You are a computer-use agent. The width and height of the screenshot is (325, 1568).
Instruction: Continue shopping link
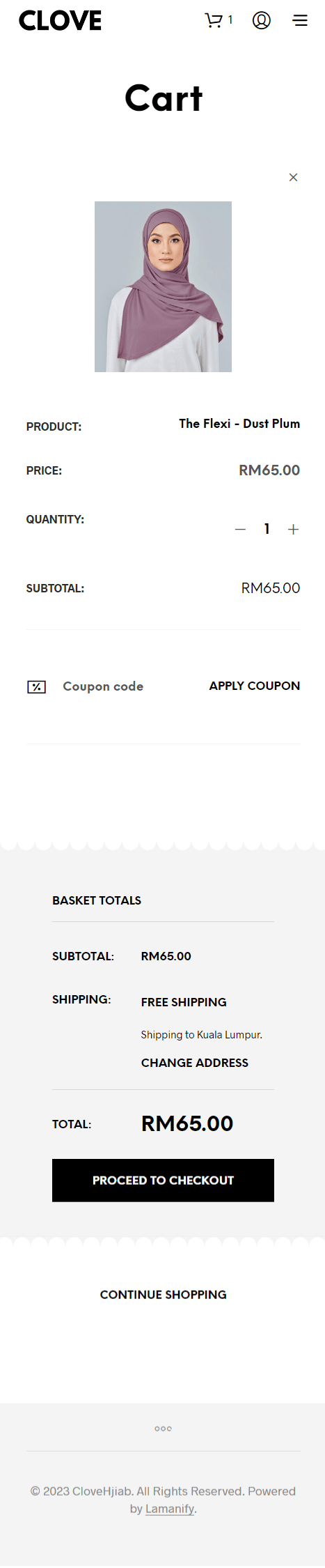[x=163, y=1294]
